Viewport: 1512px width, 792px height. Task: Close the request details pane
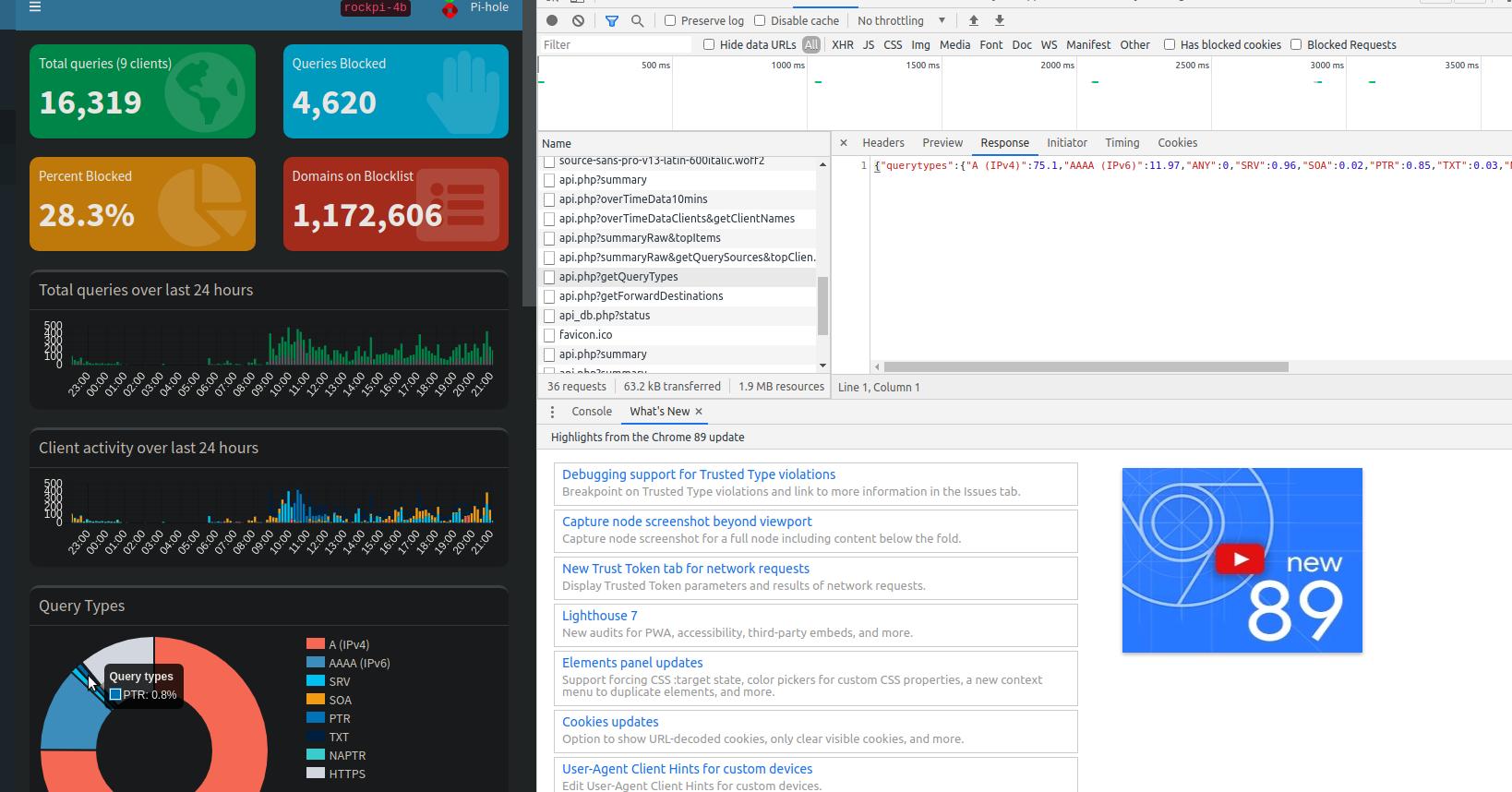click(x=844, y=143)
